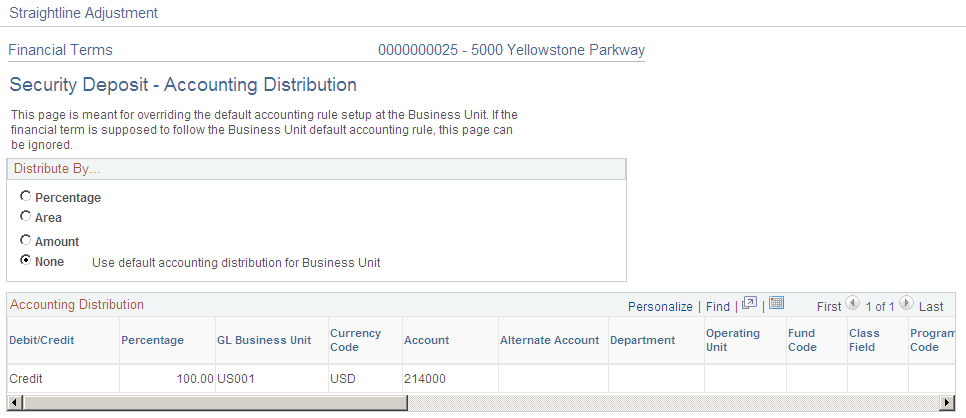This screenshot has width=966, height=418.
Task: Click Security Deposit - Accounting Distribution title
Action: click(183, 84)
